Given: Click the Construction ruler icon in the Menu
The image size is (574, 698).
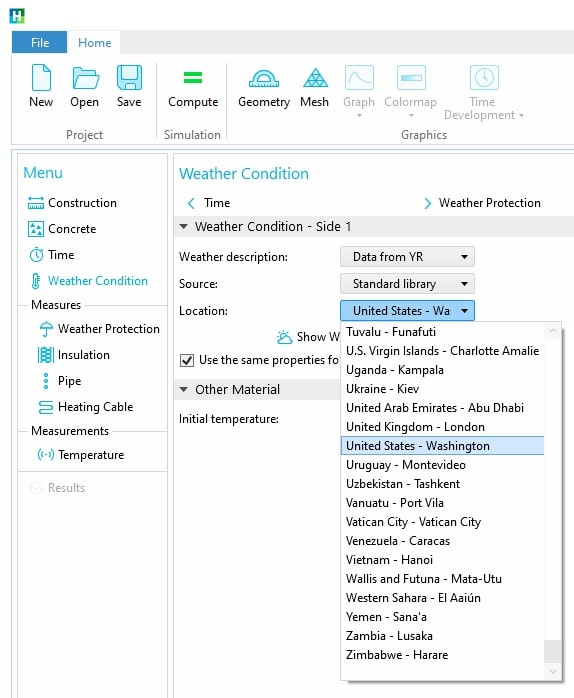Looking at the screenshot, I should tap(36, 203).
